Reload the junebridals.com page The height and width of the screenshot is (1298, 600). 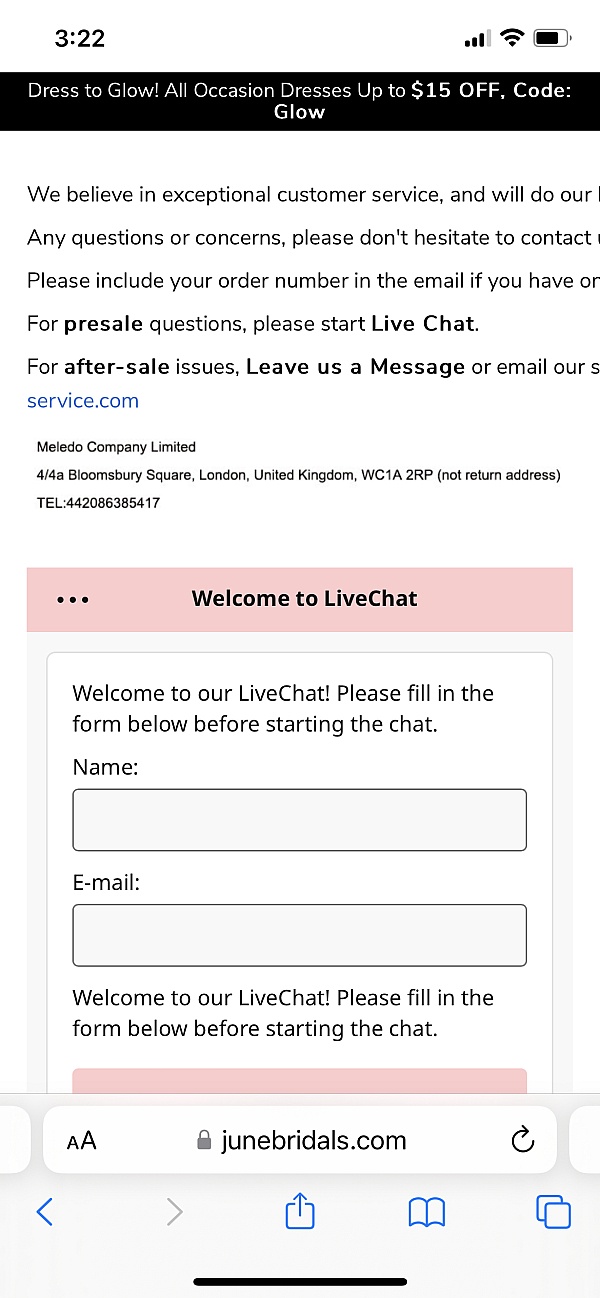(x=522, y=1140)
